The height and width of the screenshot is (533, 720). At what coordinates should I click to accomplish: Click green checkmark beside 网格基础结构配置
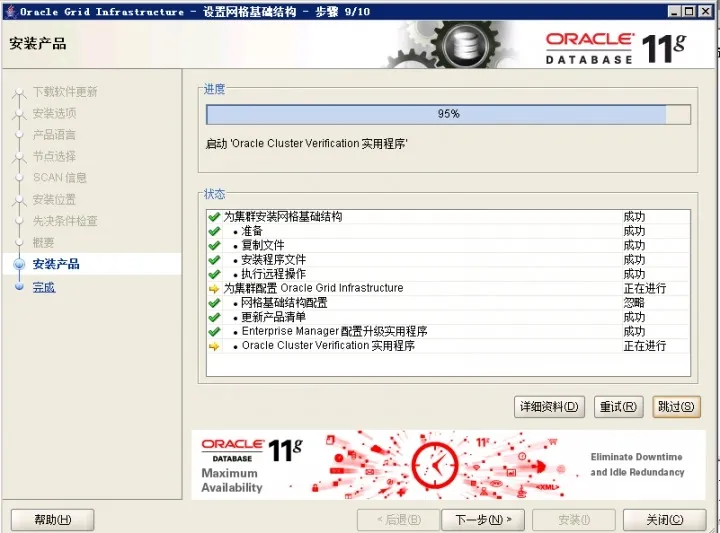click(214, 303)
